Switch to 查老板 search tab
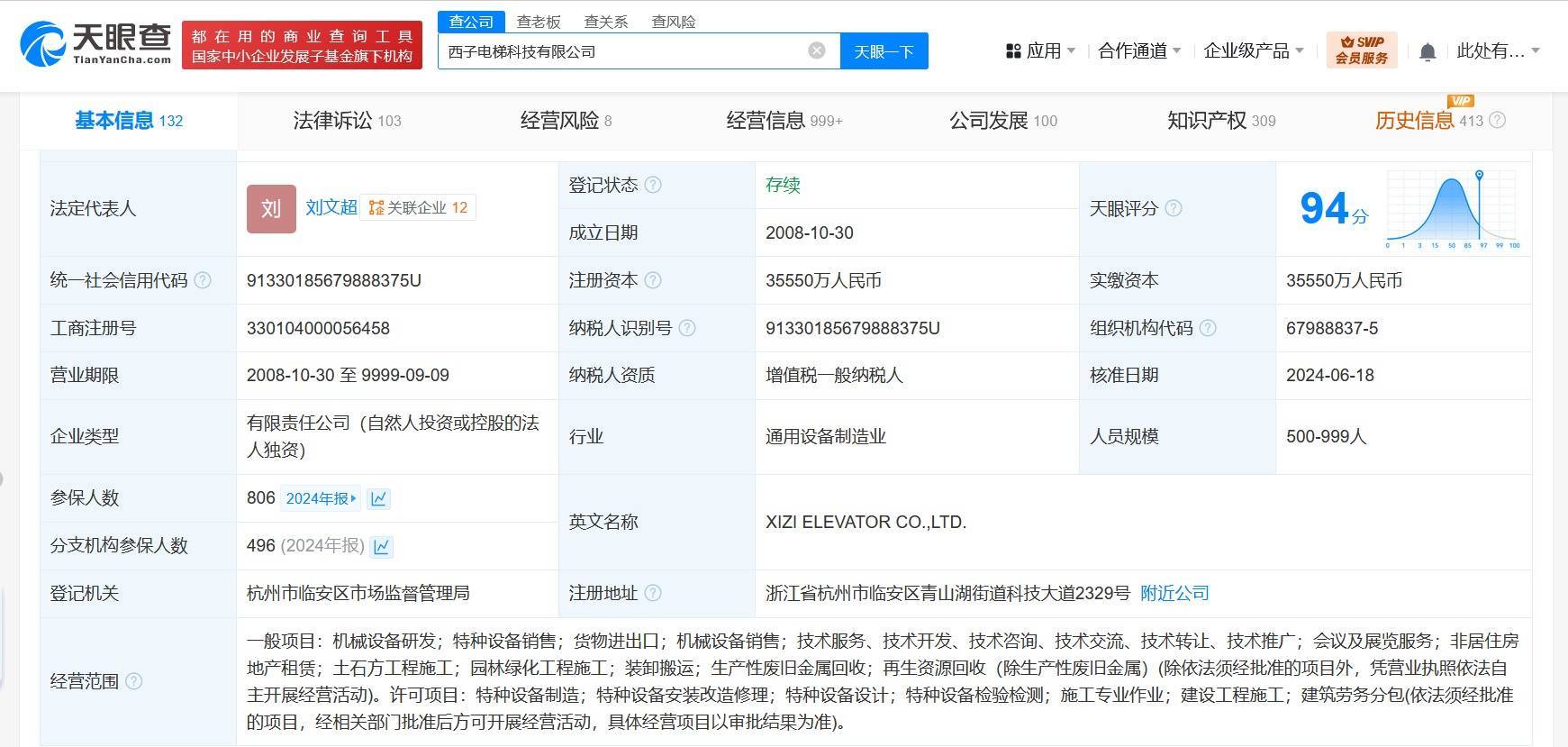 (539, 22)
